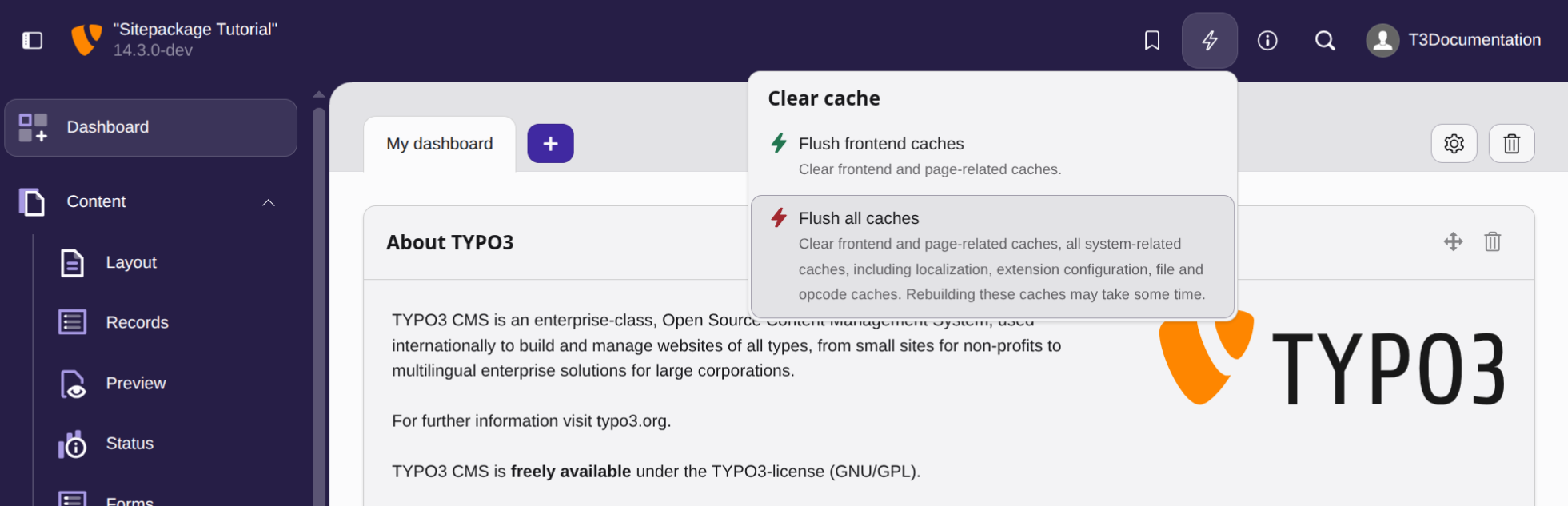Viewport: 1568px width, 506px height.
Task: Open dashboard settings gear button
Action: 1454,144
